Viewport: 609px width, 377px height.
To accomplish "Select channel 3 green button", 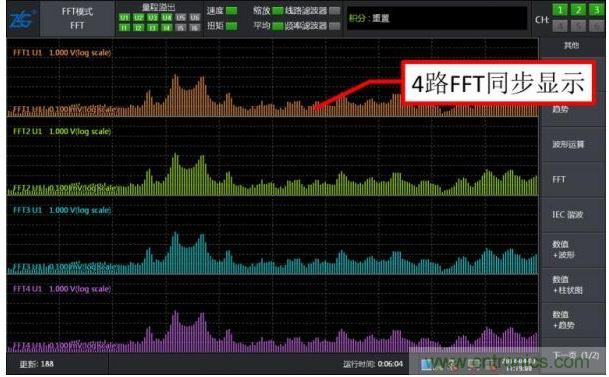I will coord(596,10).
